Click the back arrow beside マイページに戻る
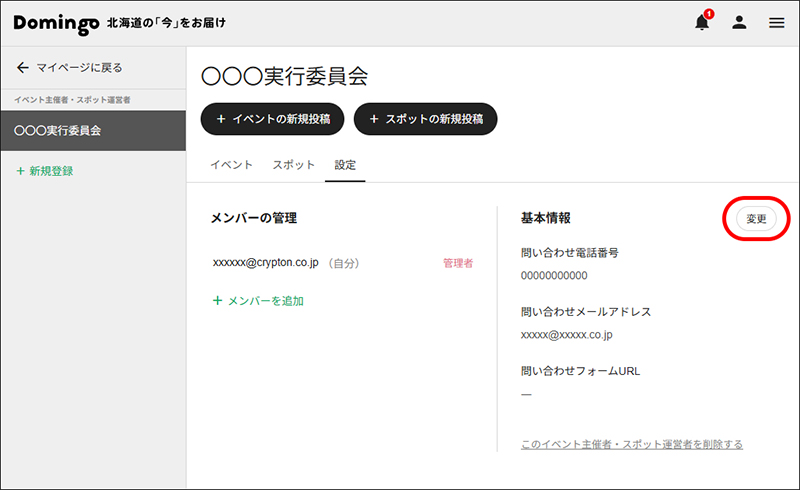The image size is (800, 490). [x=22, y=67]
